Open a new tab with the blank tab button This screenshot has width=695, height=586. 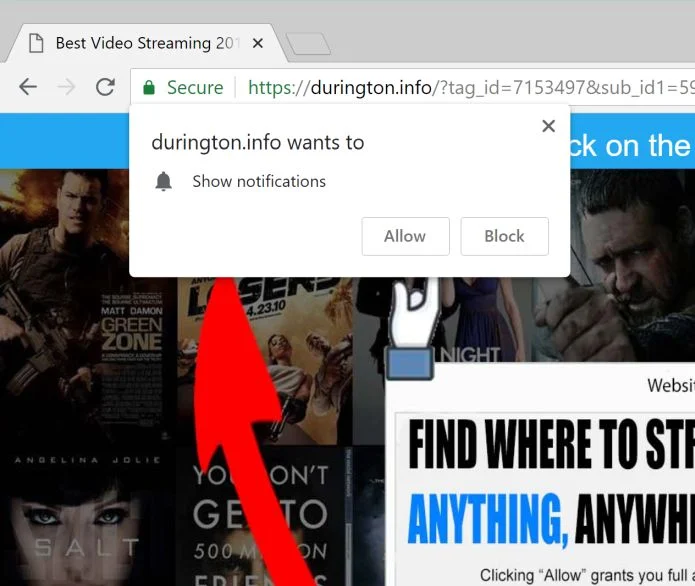click(308, 44)
